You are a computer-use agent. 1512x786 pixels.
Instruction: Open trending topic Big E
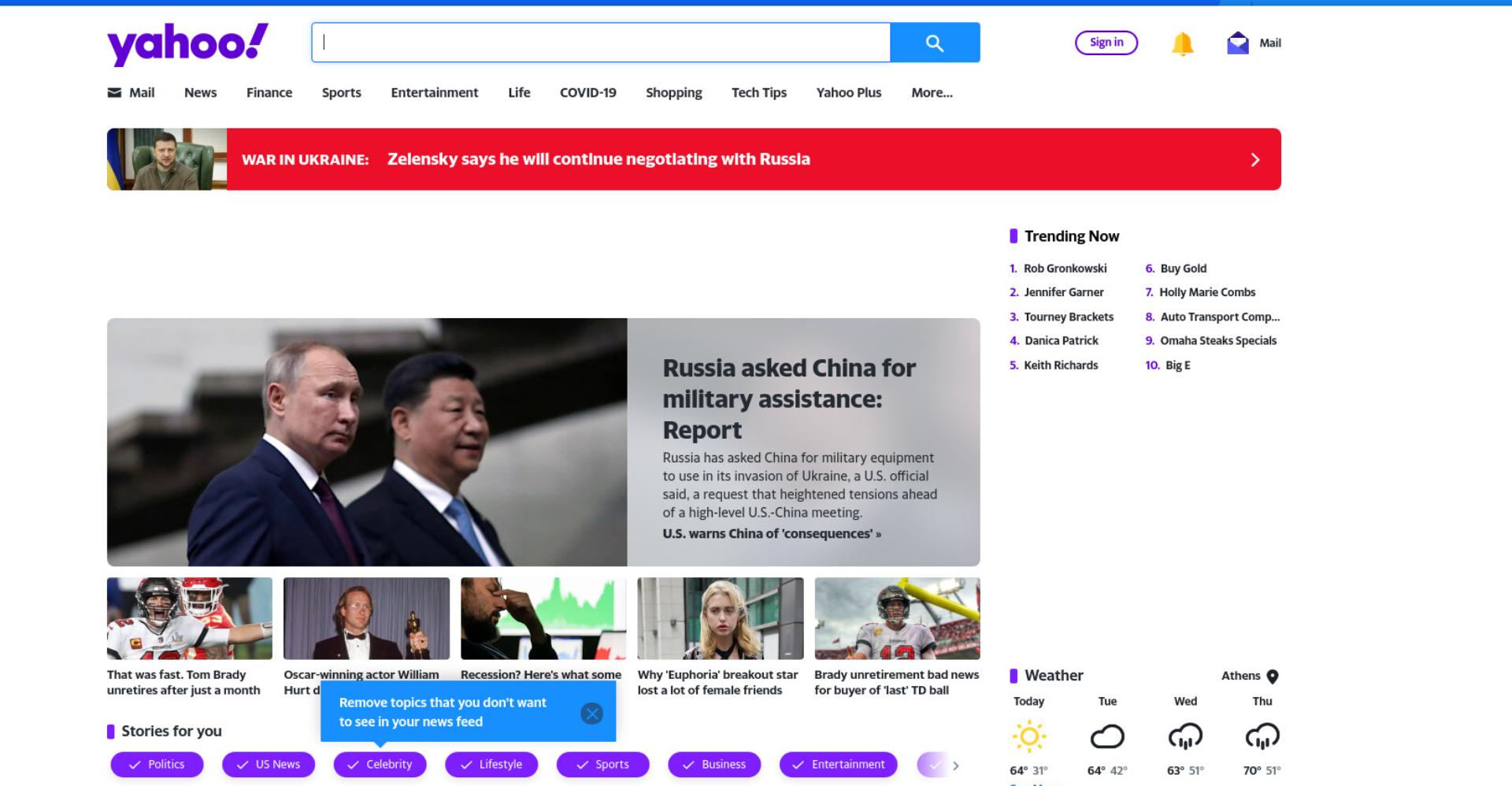pos(1178,365)
